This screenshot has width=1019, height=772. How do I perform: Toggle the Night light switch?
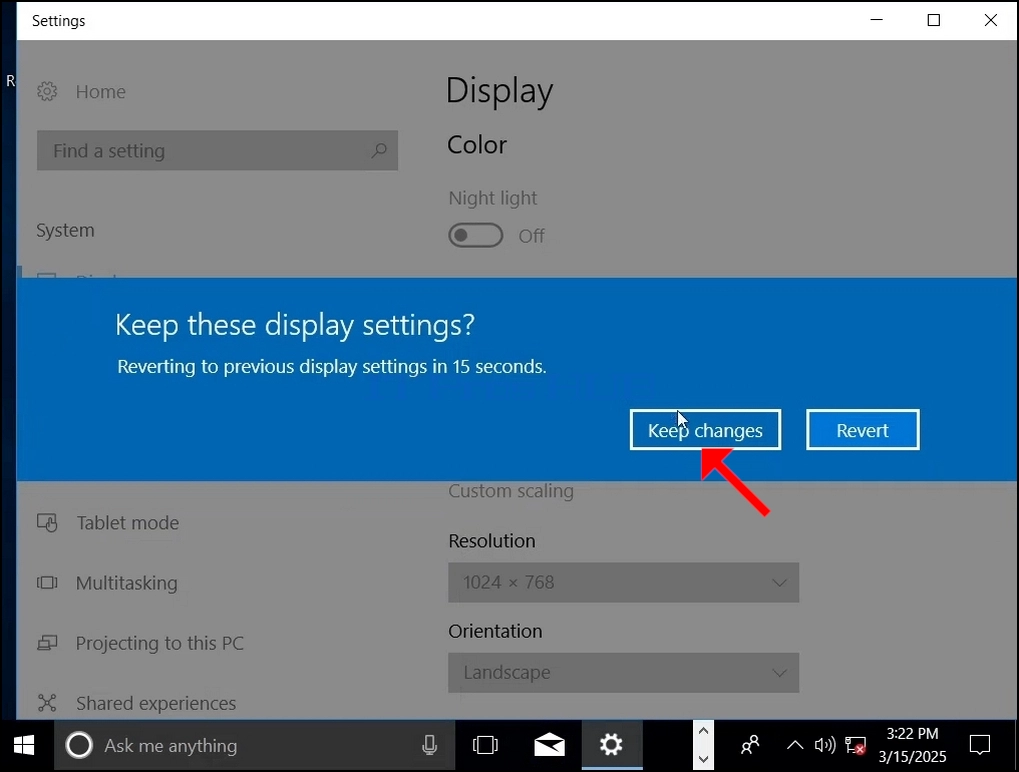476,235
